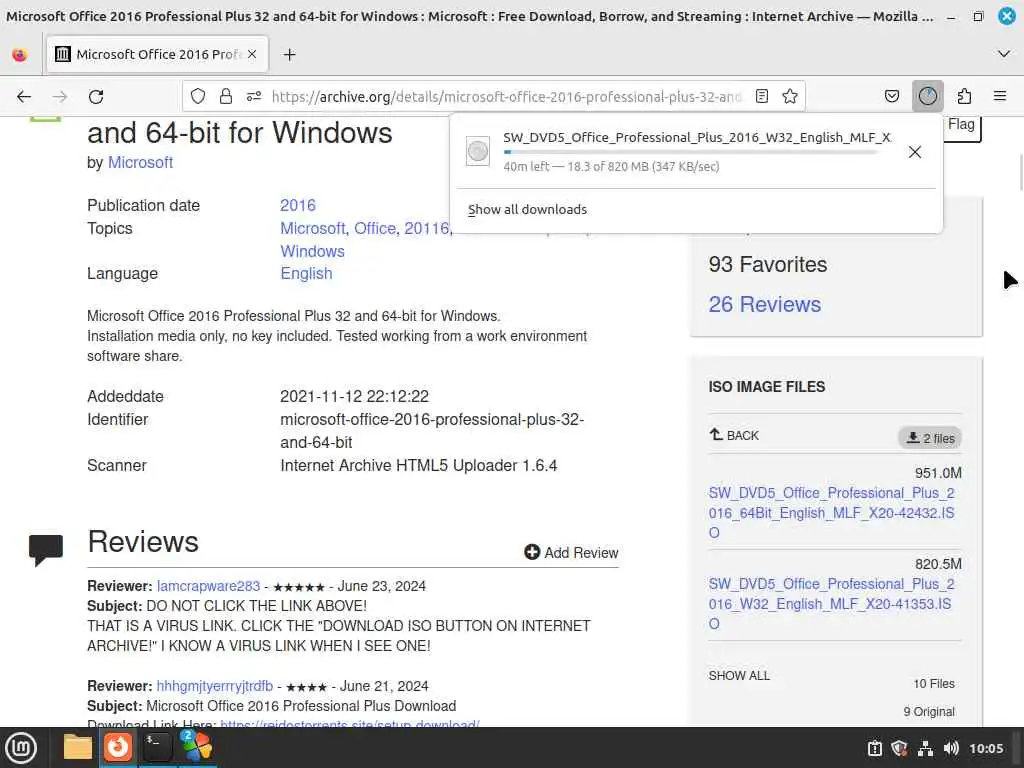Switch to Firefox in the taskbar
The image size is (1024, 768).
point(118,747)
